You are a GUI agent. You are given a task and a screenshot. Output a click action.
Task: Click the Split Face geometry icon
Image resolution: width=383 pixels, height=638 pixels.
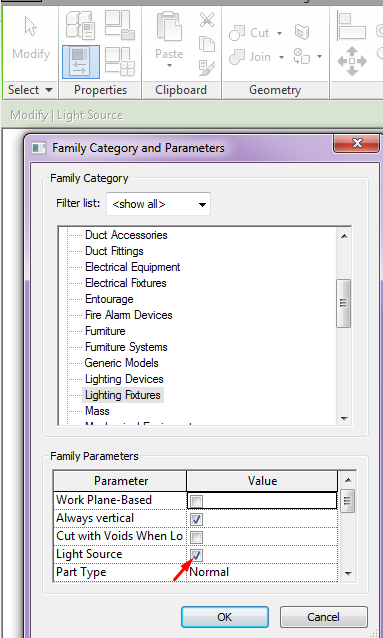tap(302, 56)
